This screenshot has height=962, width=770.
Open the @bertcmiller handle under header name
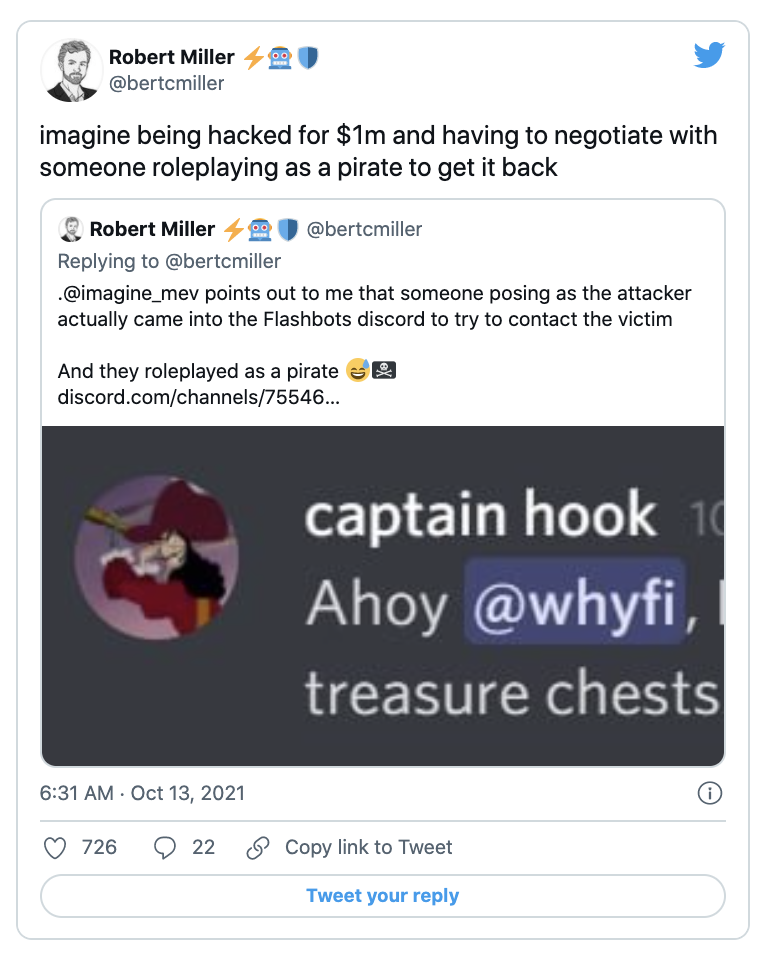click(x=167, y=83)
